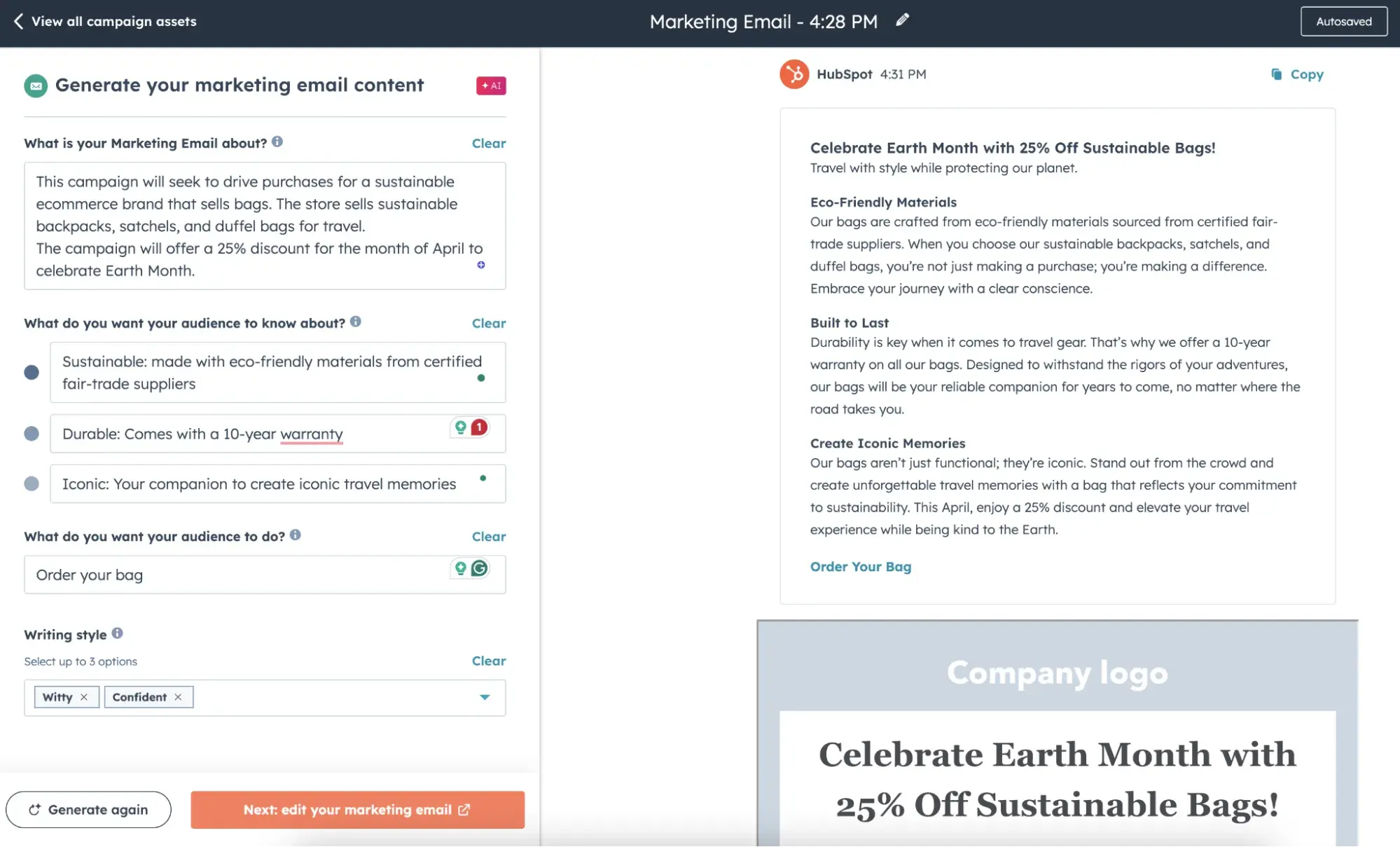Open the Writing style dropdown
This screenshot has width=1400, height=847.
484,697
